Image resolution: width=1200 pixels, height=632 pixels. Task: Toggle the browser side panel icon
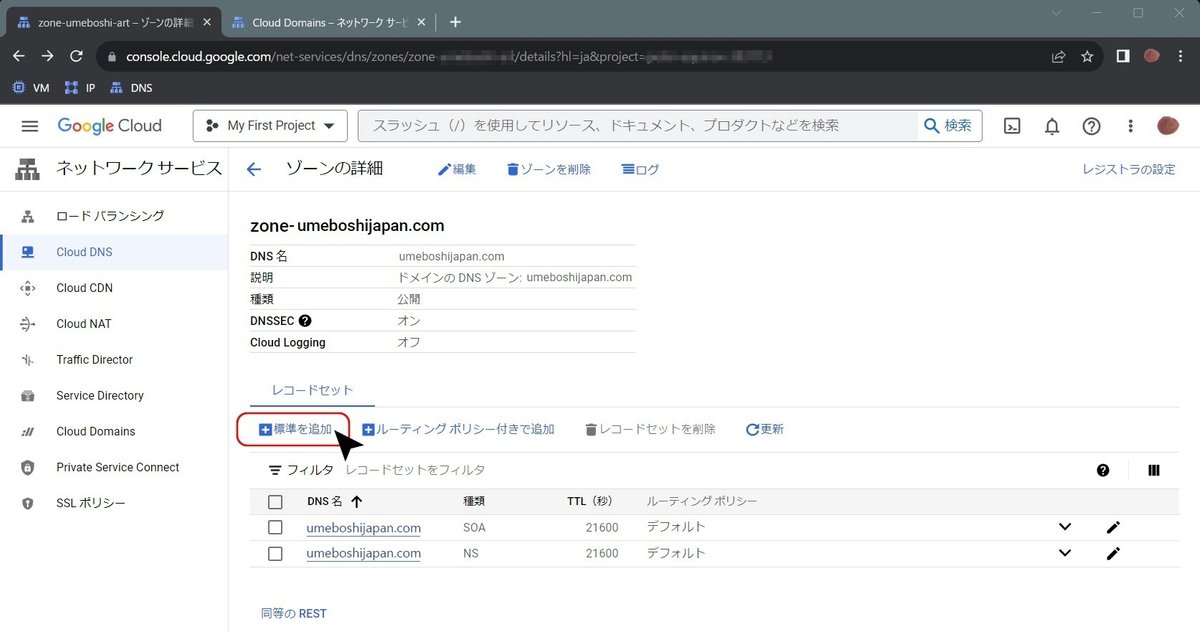click(1123, 57)
